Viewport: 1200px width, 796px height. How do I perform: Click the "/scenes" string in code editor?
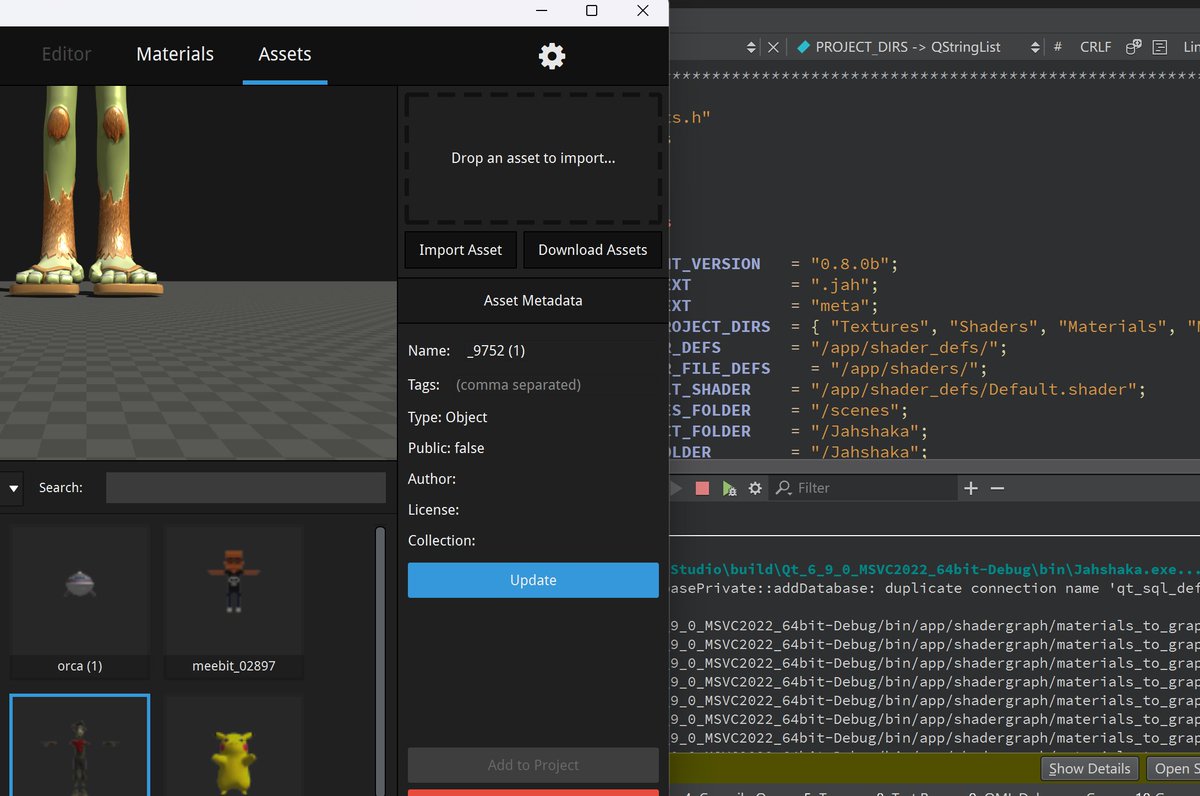[x=855, y=410]
